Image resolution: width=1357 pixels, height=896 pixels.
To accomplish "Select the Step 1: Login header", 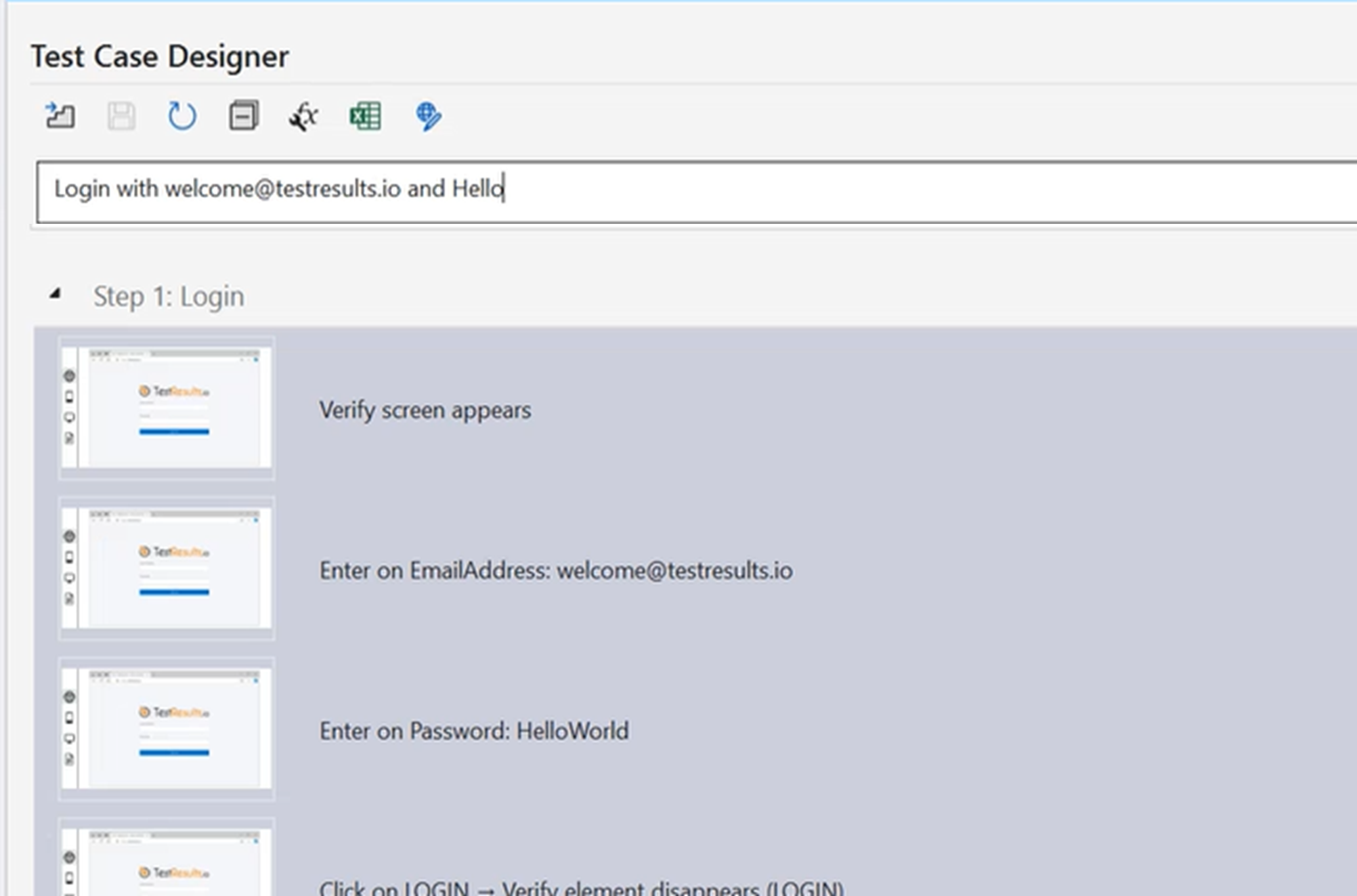I will [169, 297].
